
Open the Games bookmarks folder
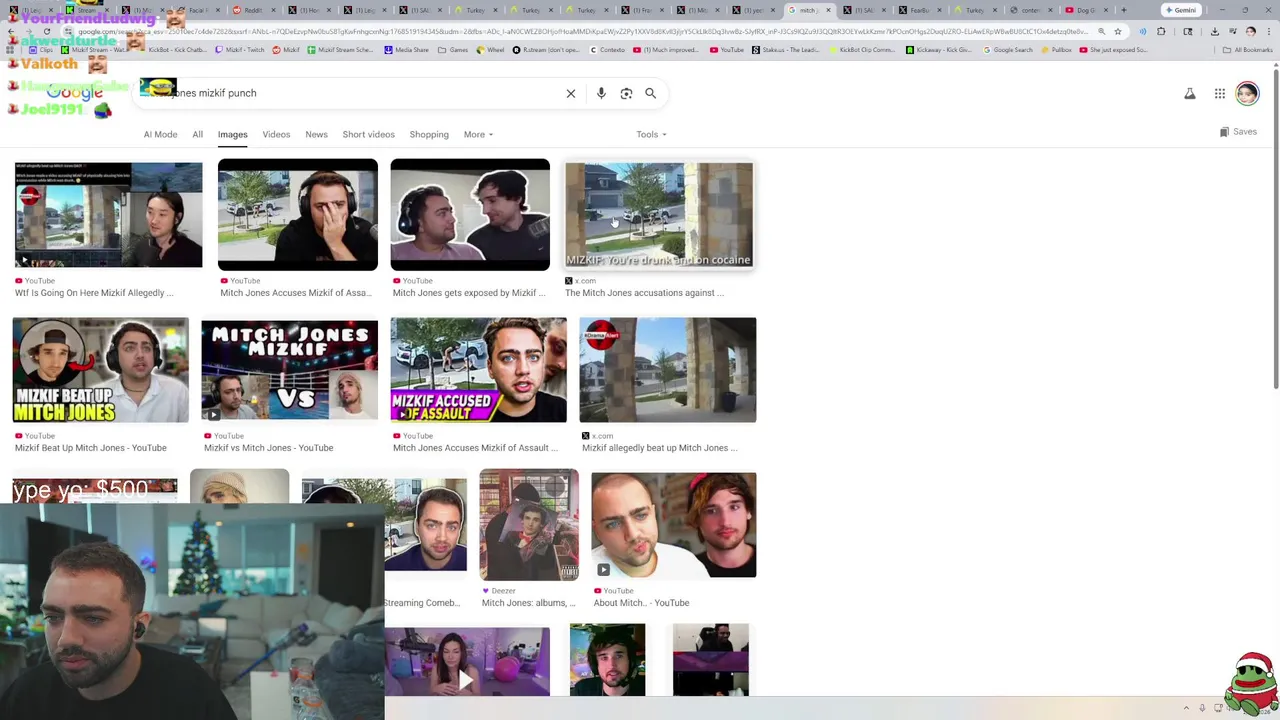pos(453,50)
